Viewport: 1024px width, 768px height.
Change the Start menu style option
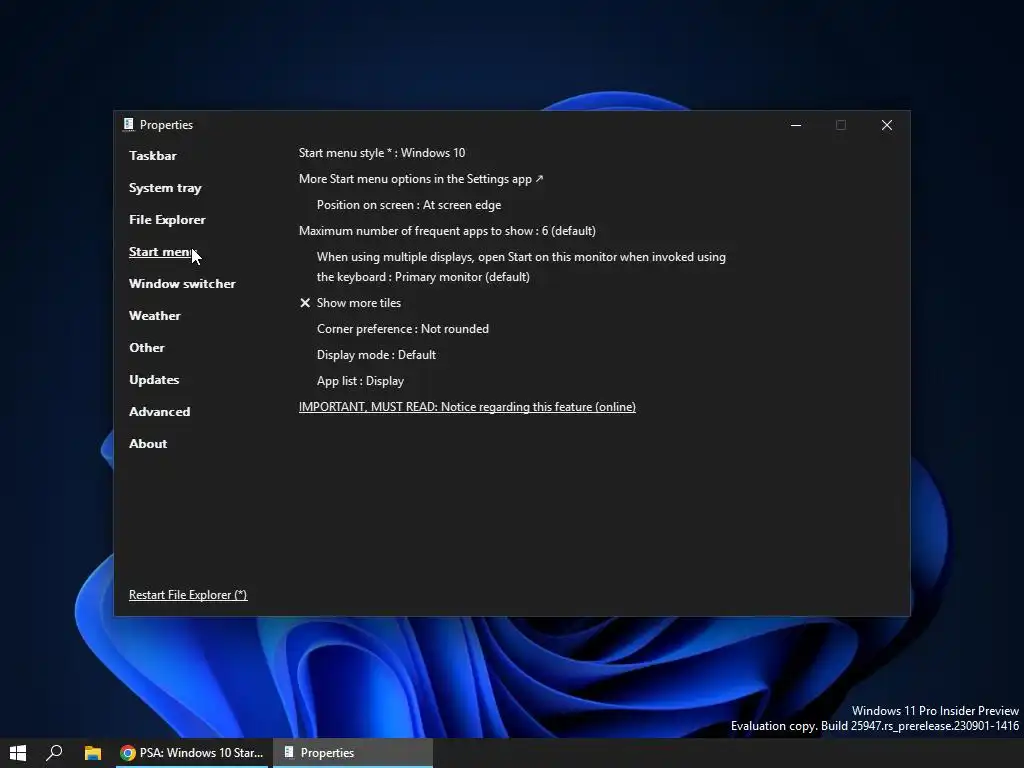click(x=382, y=153)
